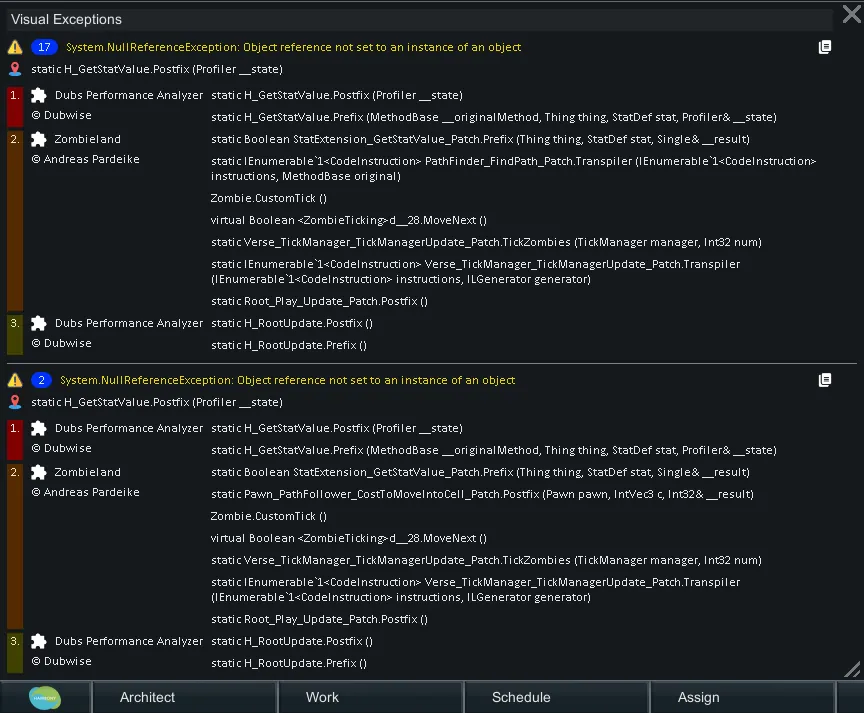This screenshot has width=864, height=713.
Task: Click the warning triangle beside the 17 badge
Action: (x=15, y=47)
